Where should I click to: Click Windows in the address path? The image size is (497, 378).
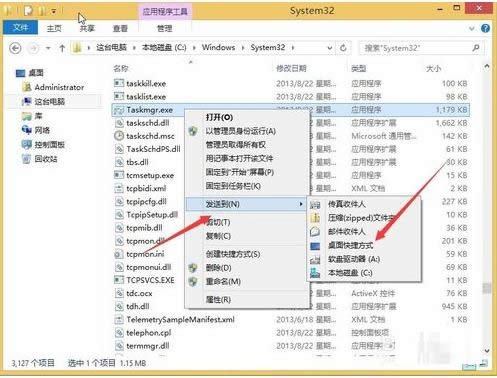click(218, 48)
